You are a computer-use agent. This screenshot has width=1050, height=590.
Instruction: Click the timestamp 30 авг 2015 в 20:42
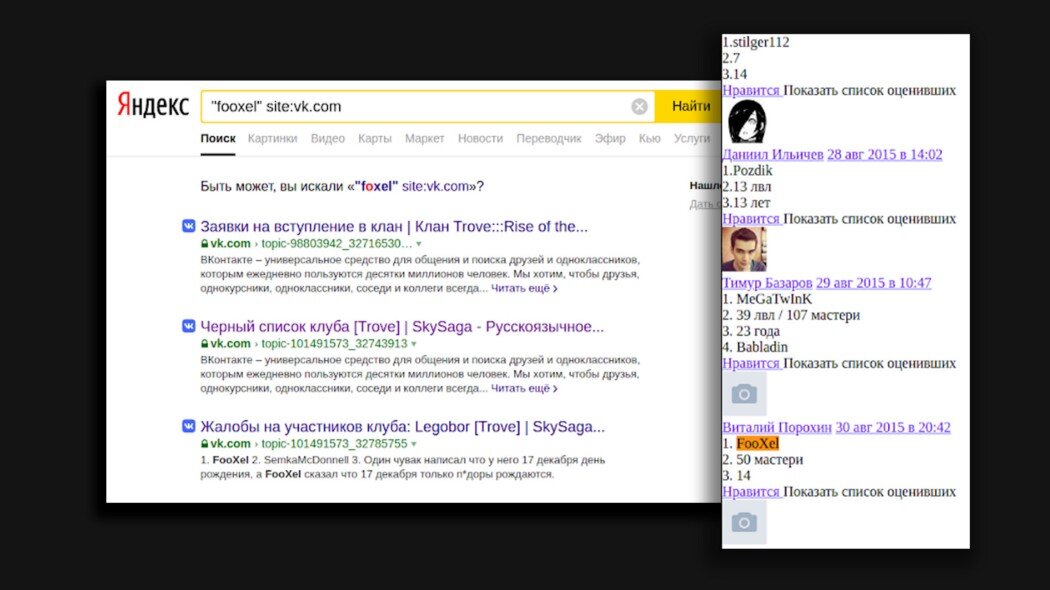click(893, 427)
